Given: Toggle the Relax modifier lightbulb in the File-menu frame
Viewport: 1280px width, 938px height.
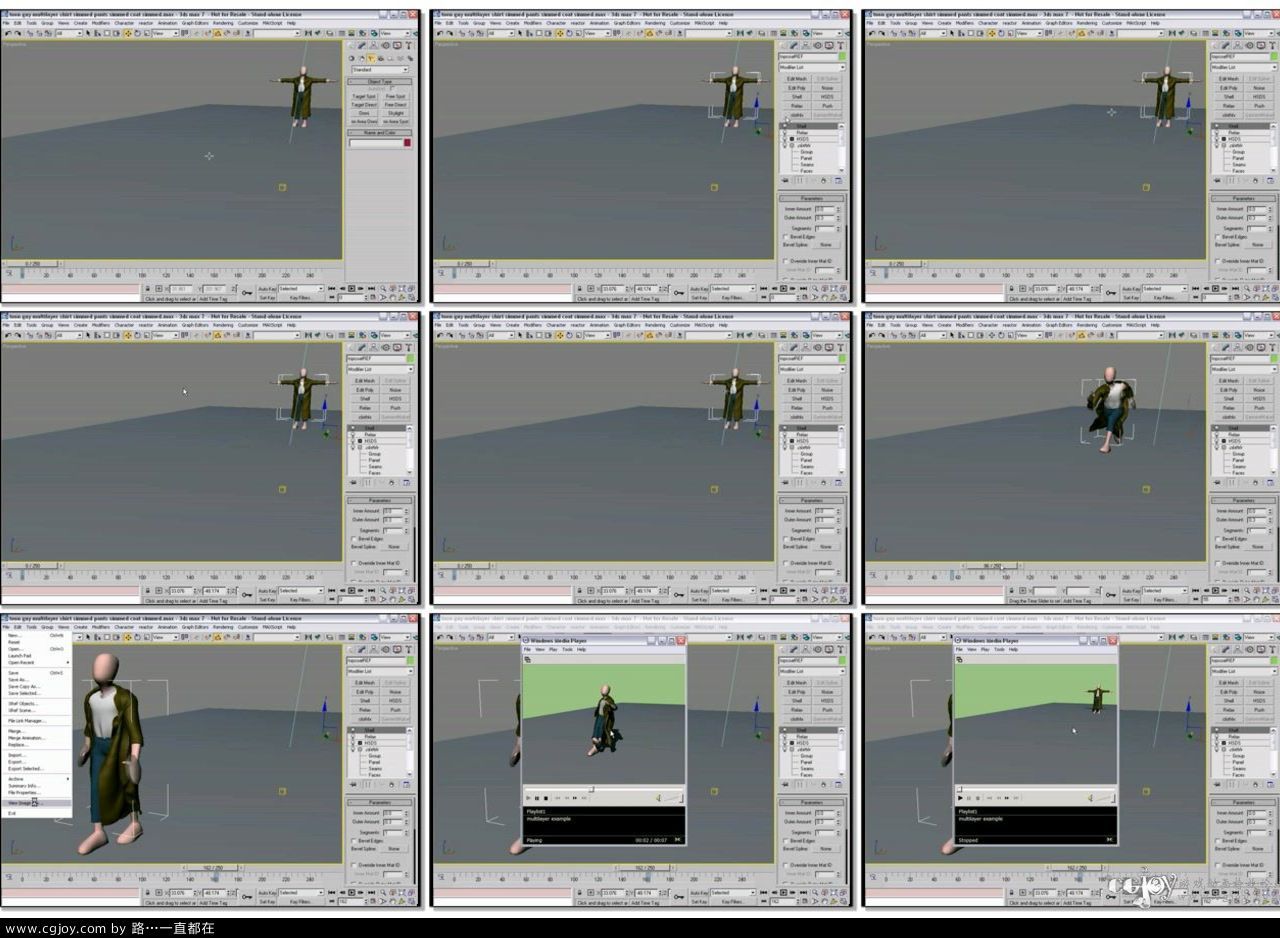Looking at the screenshot, I should [353, 737].
